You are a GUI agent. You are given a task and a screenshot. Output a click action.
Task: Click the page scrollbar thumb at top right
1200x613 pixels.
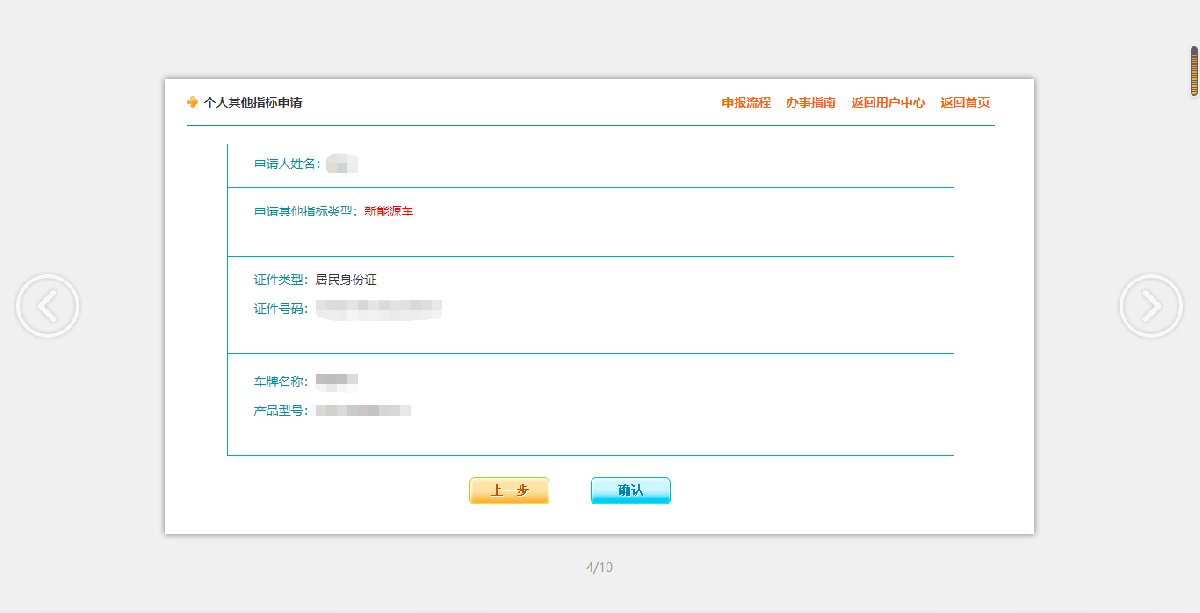pyautogui.click(x=1194, y=71)
